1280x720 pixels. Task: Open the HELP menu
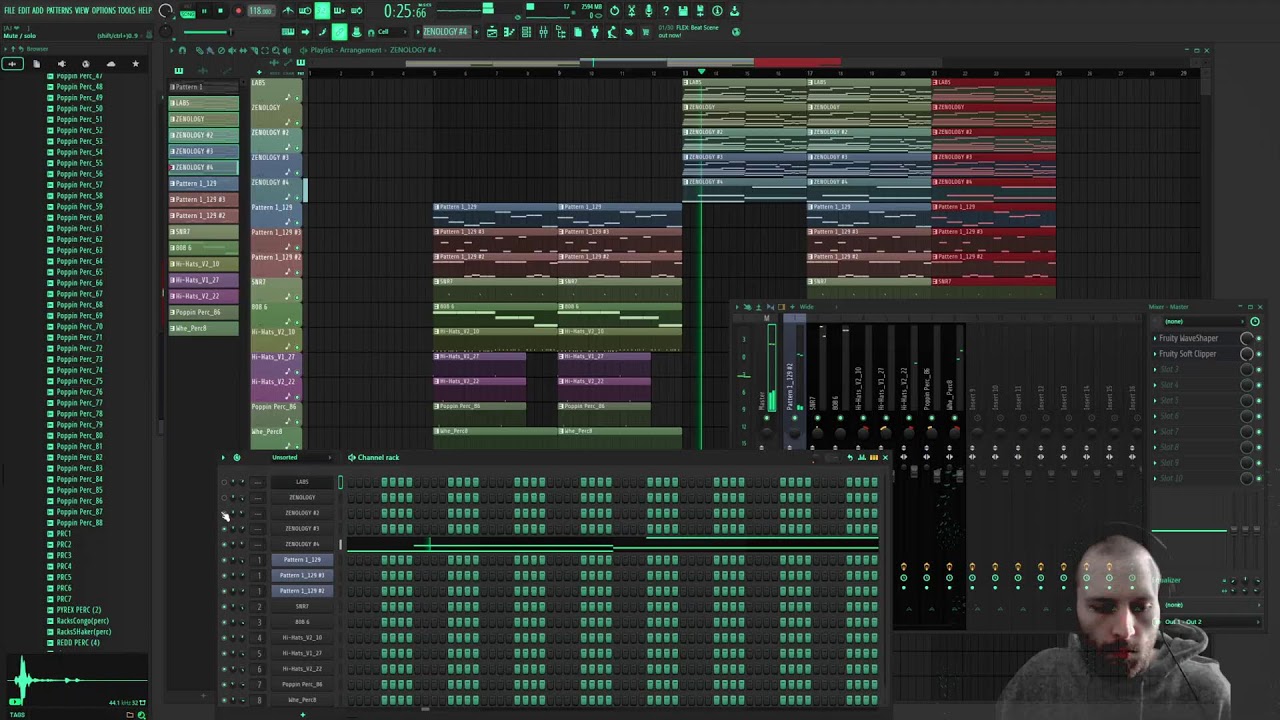click(x=146, y=10)
